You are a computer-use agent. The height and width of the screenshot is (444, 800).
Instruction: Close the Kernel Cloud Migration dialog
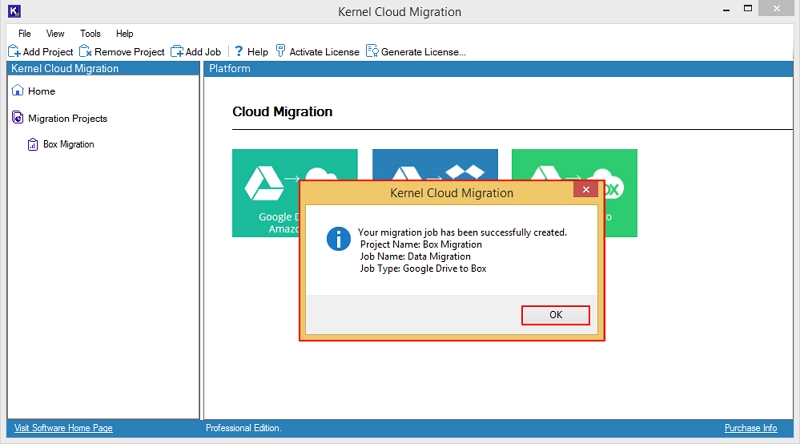point(586,189)
